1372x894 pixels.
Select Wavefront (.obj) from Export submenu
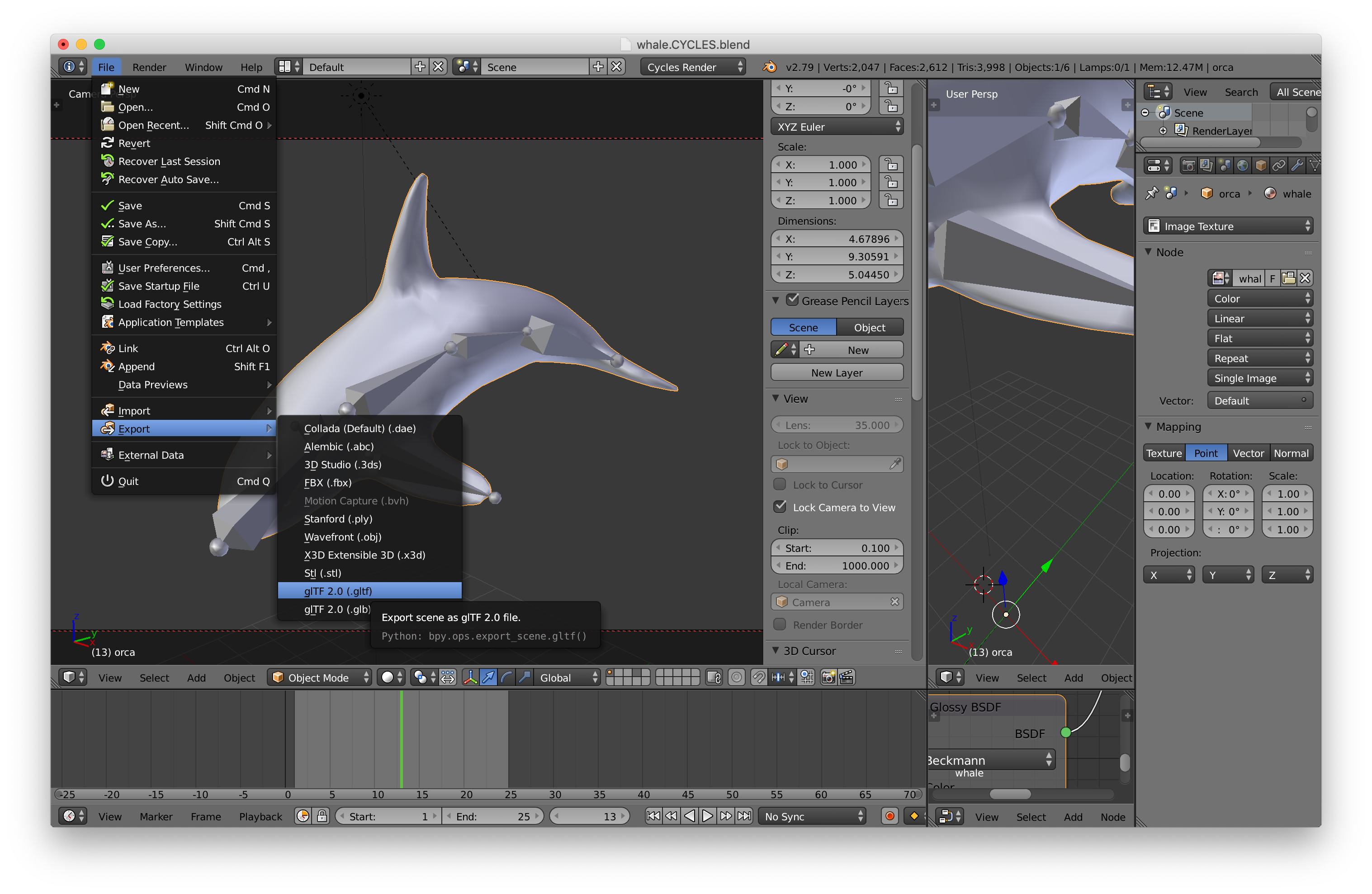342,537
